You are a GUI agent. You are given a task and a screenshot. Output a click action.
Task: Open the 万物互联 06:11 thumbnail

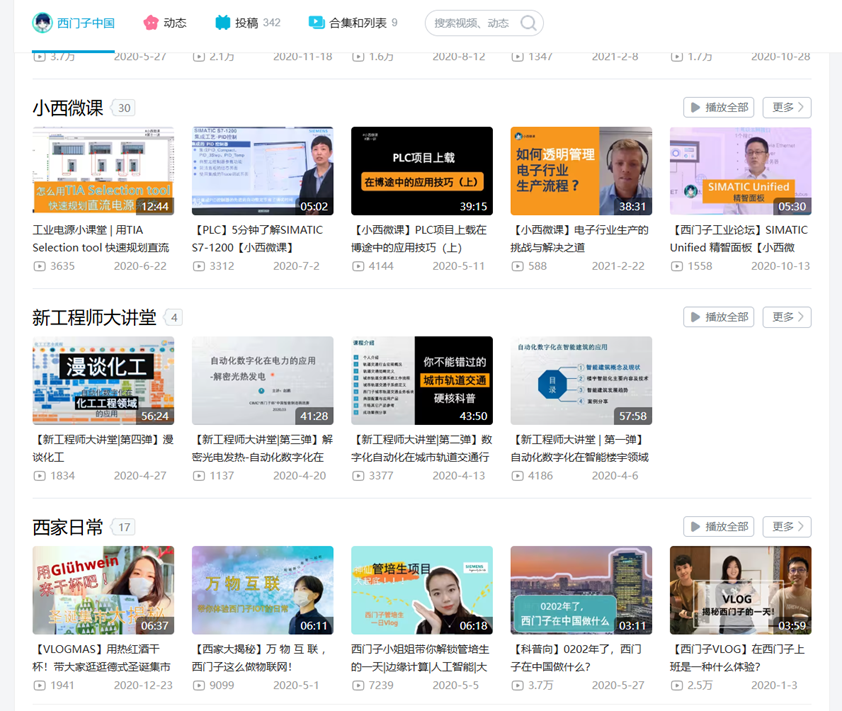263,590
